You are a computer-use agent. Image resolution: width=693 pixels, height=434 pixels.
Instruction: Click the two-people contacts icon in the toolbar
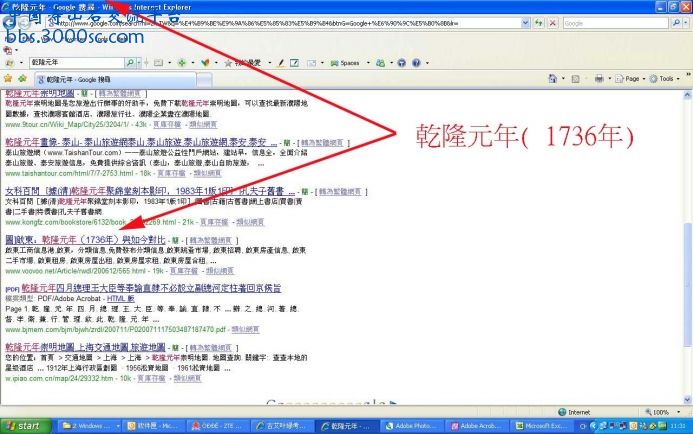point(380,63)
